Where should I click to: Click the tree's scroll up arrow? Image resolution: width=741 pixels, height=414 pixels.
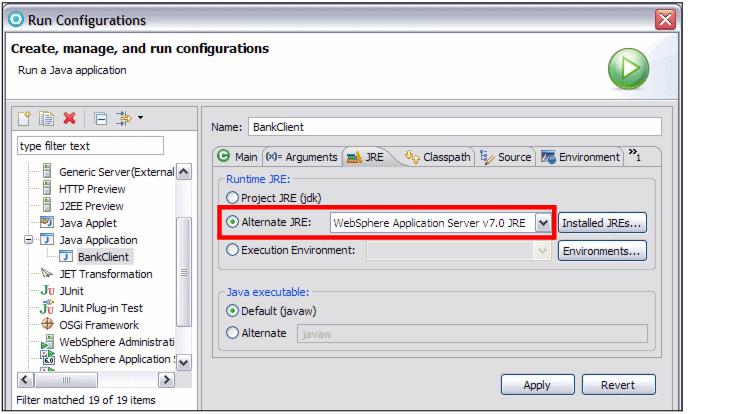pos(184,172)
